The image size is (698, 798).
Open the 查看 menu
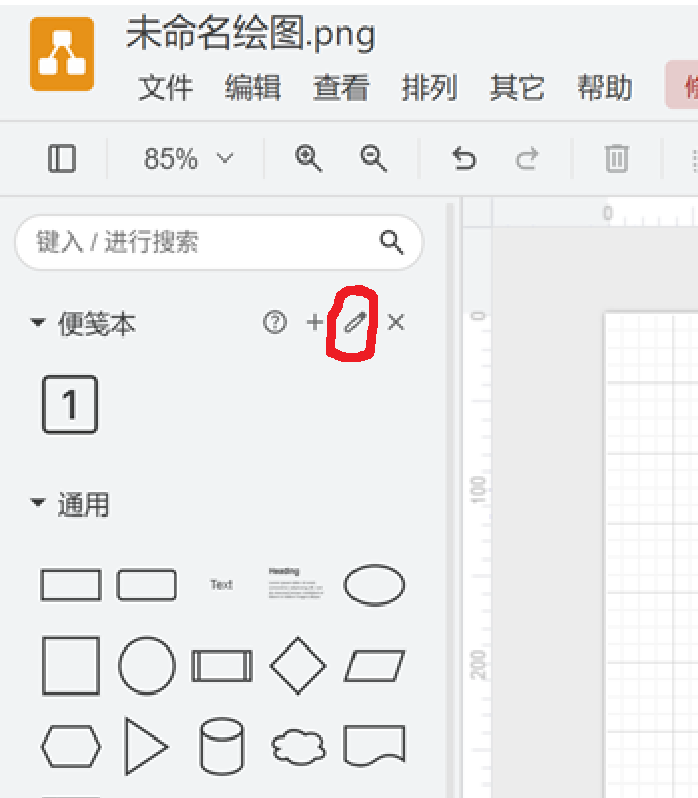341,88
